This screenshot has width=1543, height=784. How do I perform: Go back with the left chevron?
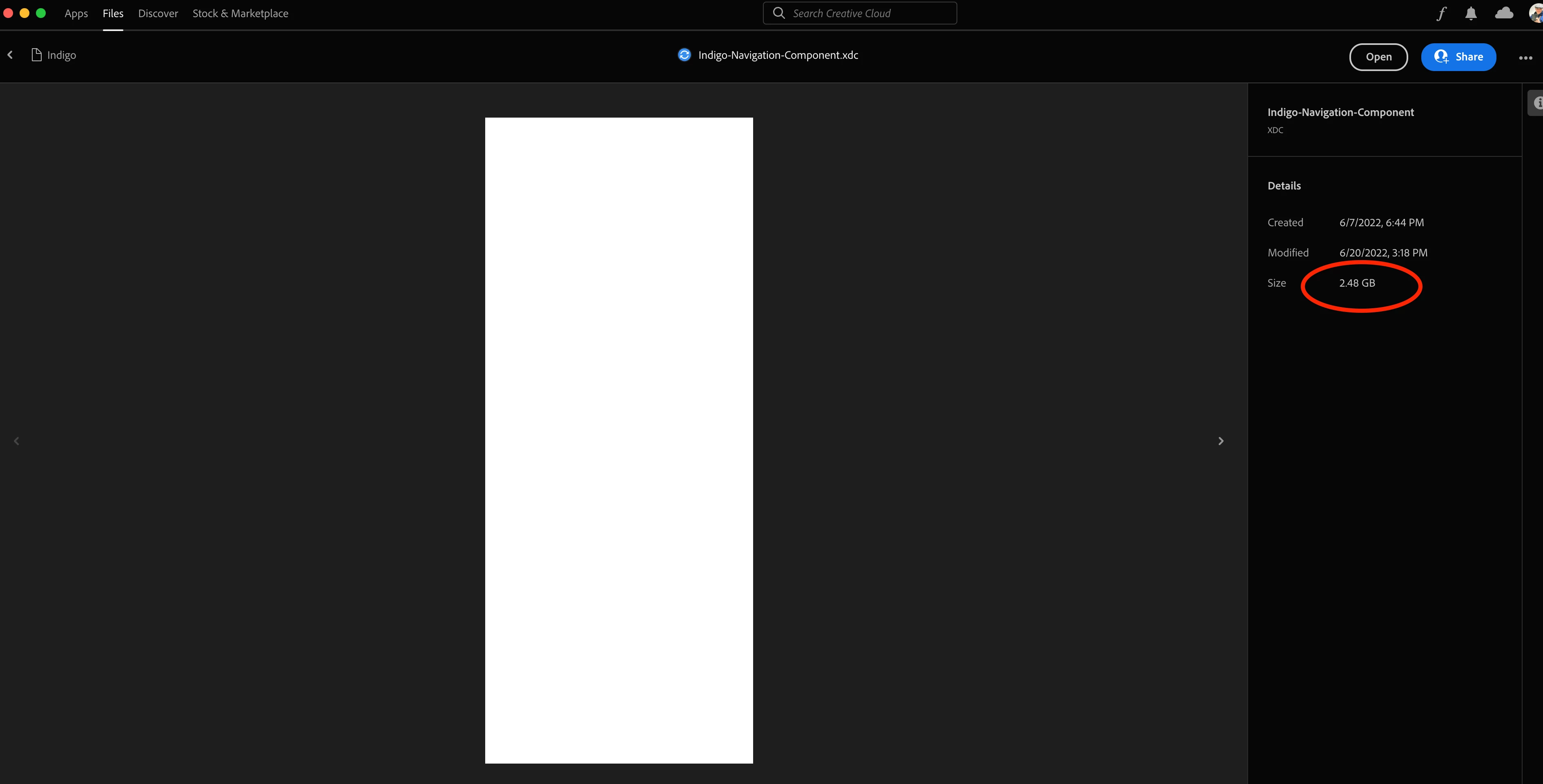tap(10, 55)
